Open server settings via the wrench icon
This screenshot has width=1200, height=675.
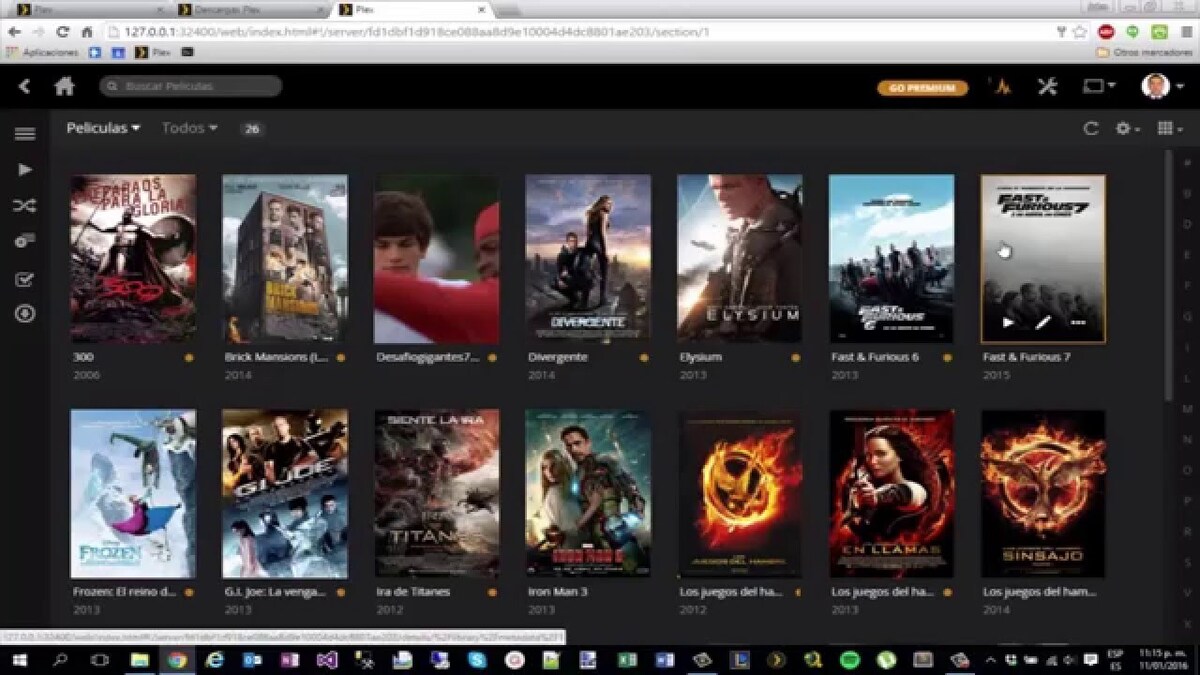click(1046, 87)
